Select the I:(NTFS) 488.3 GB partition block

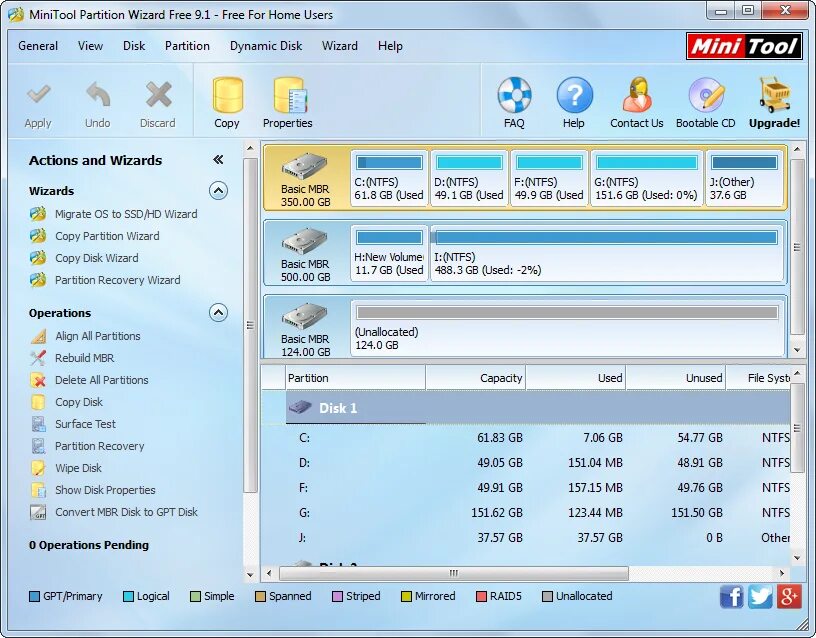coord(607,253)
